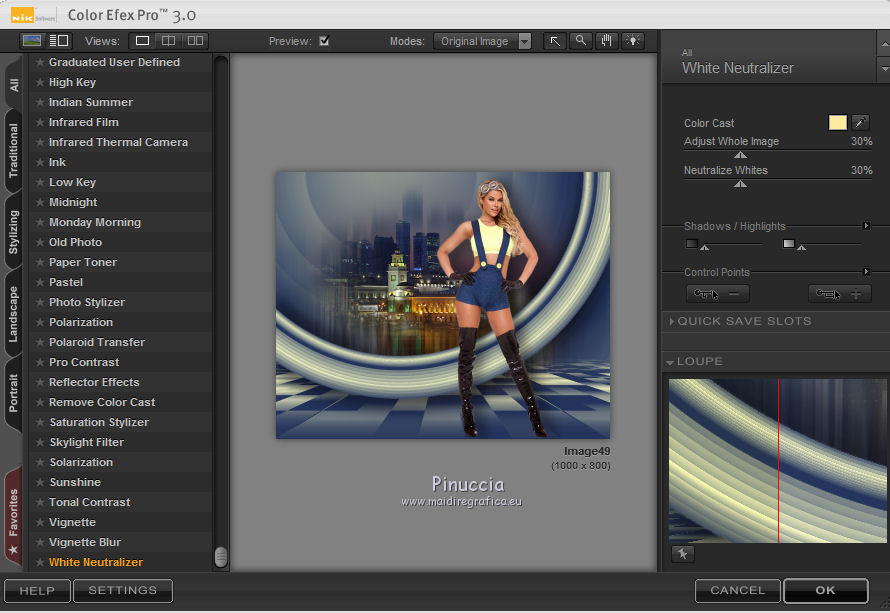Select the Indian Summer filter
This screenshot has width=890, height=613.
(121, 102)
